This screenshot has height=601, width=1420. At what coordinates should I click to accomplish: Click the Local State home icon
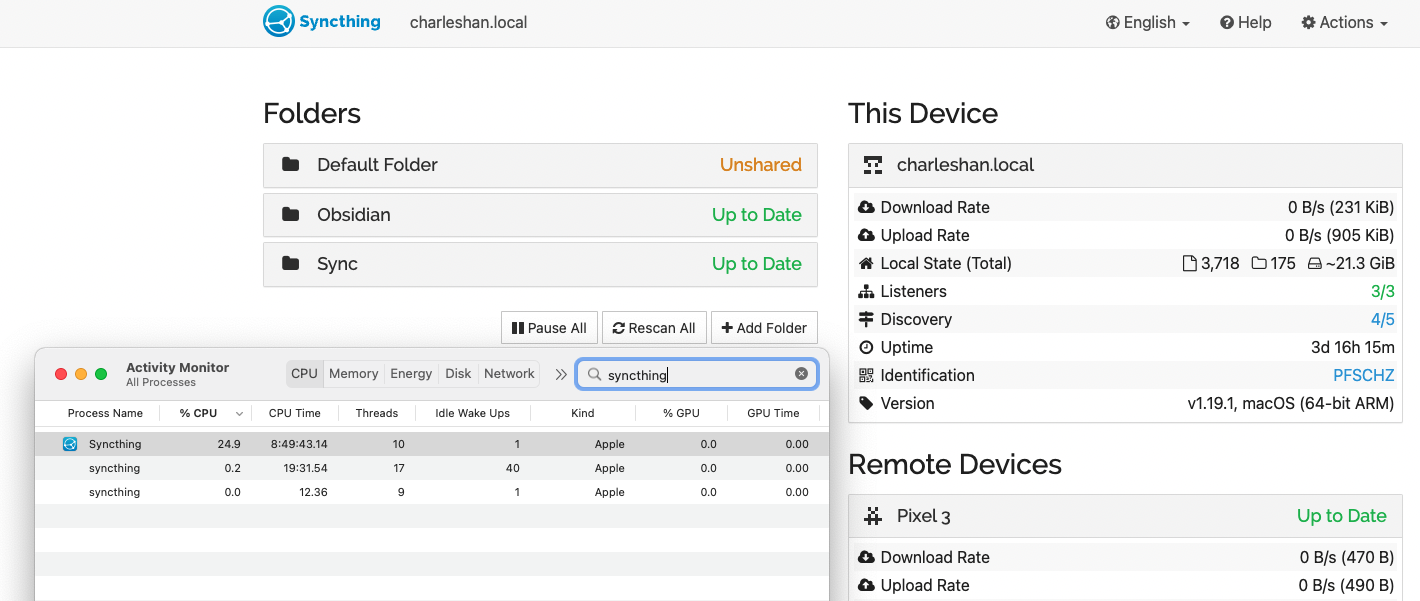tap(866, 264)
